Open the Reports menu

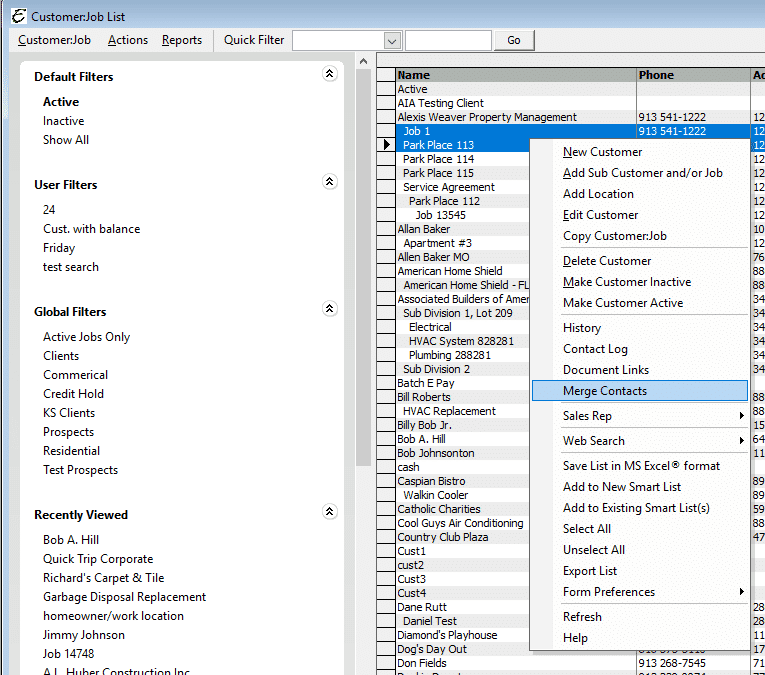[181, 40]
